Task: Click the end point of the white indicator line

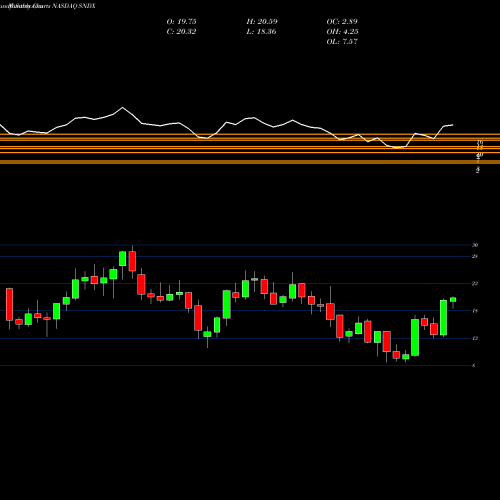Action: pyautogui.click(x=453, y=125)
